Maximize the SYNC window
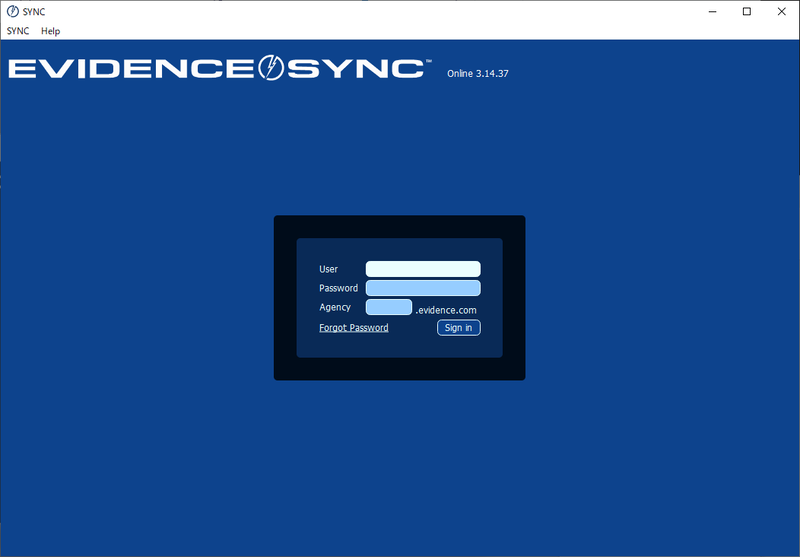The width and height of the screenshot is (800, 557). pos(746,12)
